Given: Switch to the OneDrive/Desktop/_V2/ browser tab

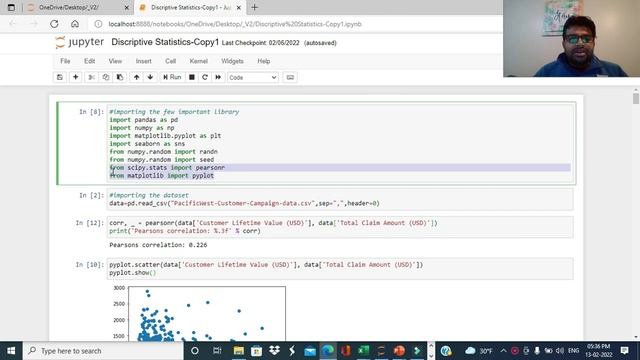Looking at the screenshot, I should click(77, 7).
